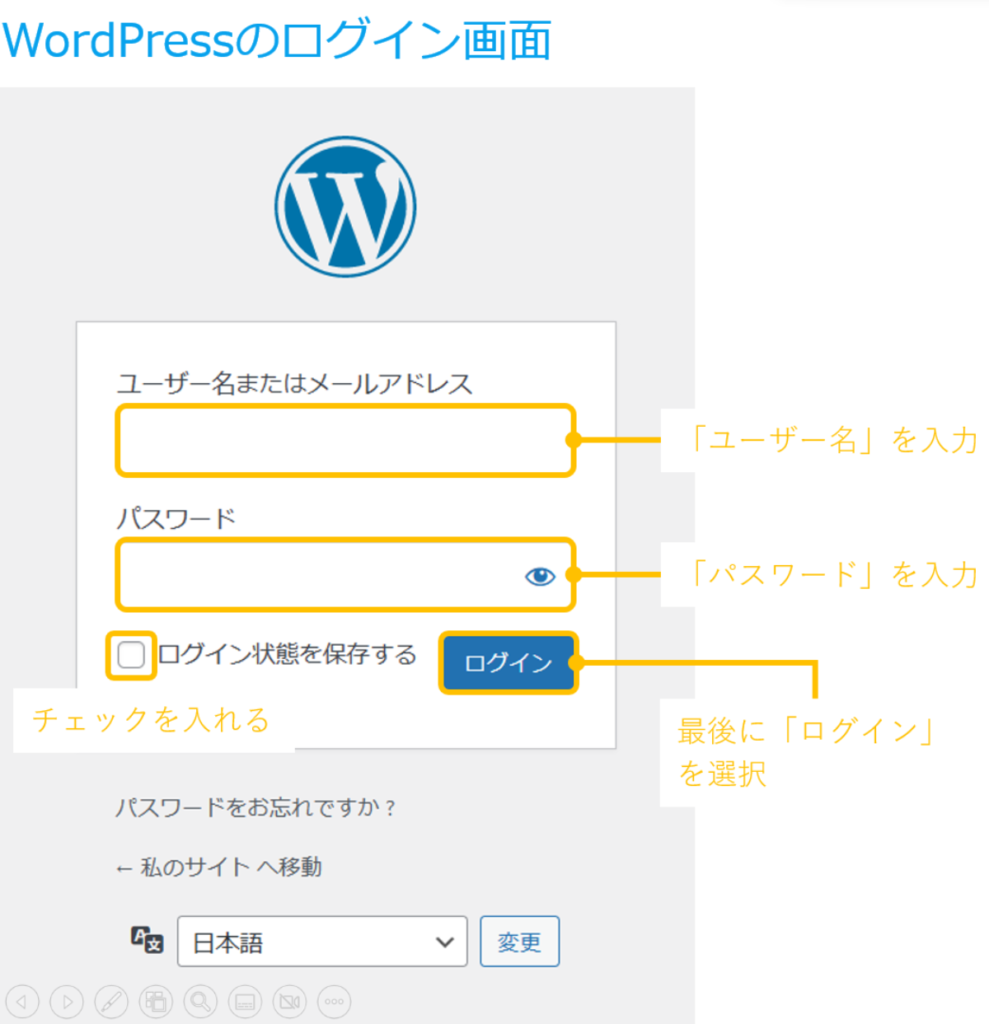Screen dimensions: 989x1024
Task: Open more slideshow options
Action: click(x=334, y=1001)
